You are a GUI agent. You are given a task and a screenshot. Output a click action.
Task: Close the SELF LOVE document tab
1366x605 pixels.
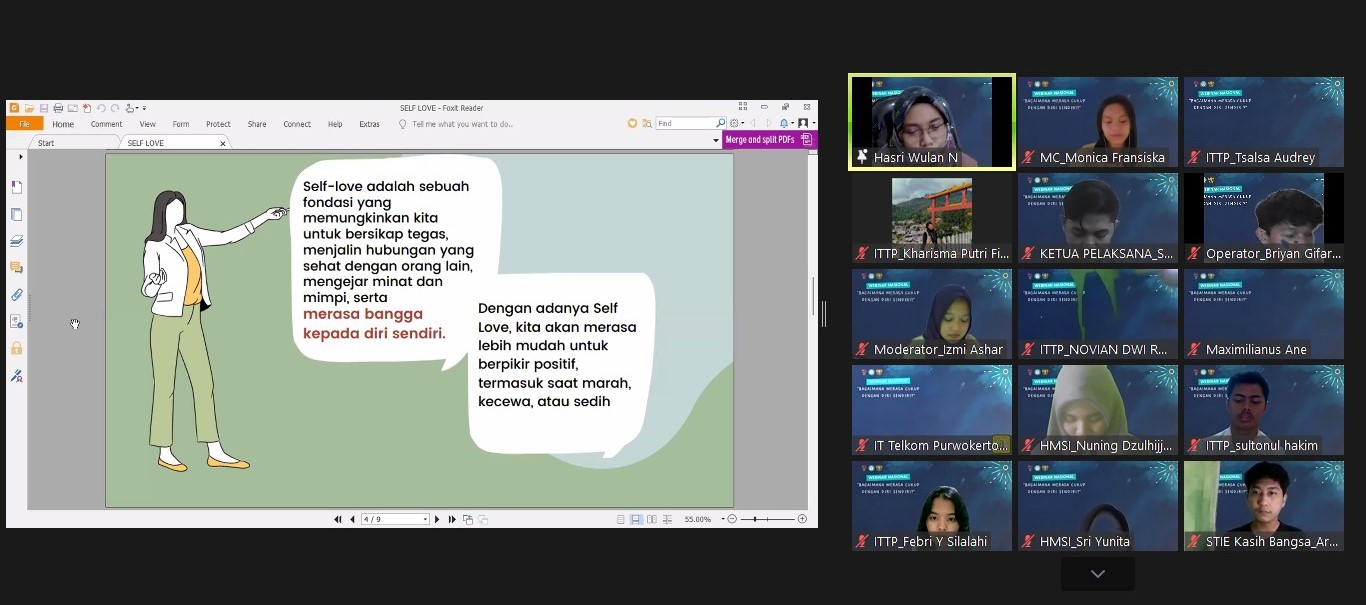click(x=223, y=143)
